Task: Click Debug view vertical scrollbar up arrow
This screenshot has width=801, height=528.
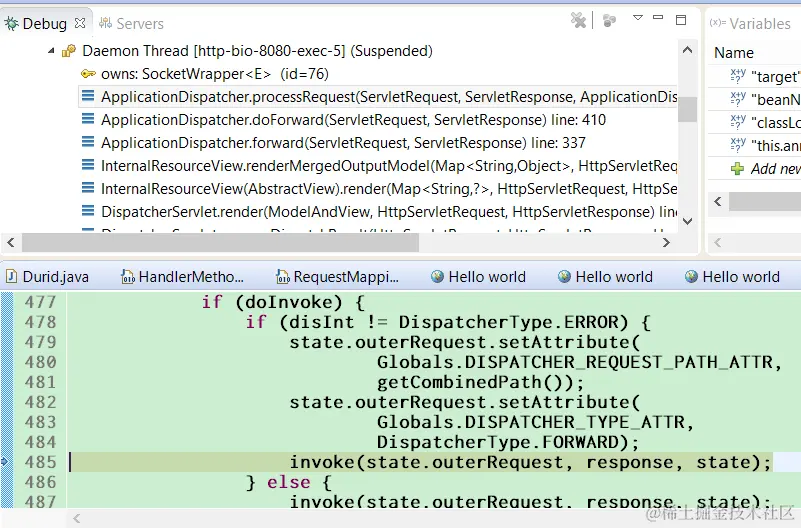Action: coord(688,50)
